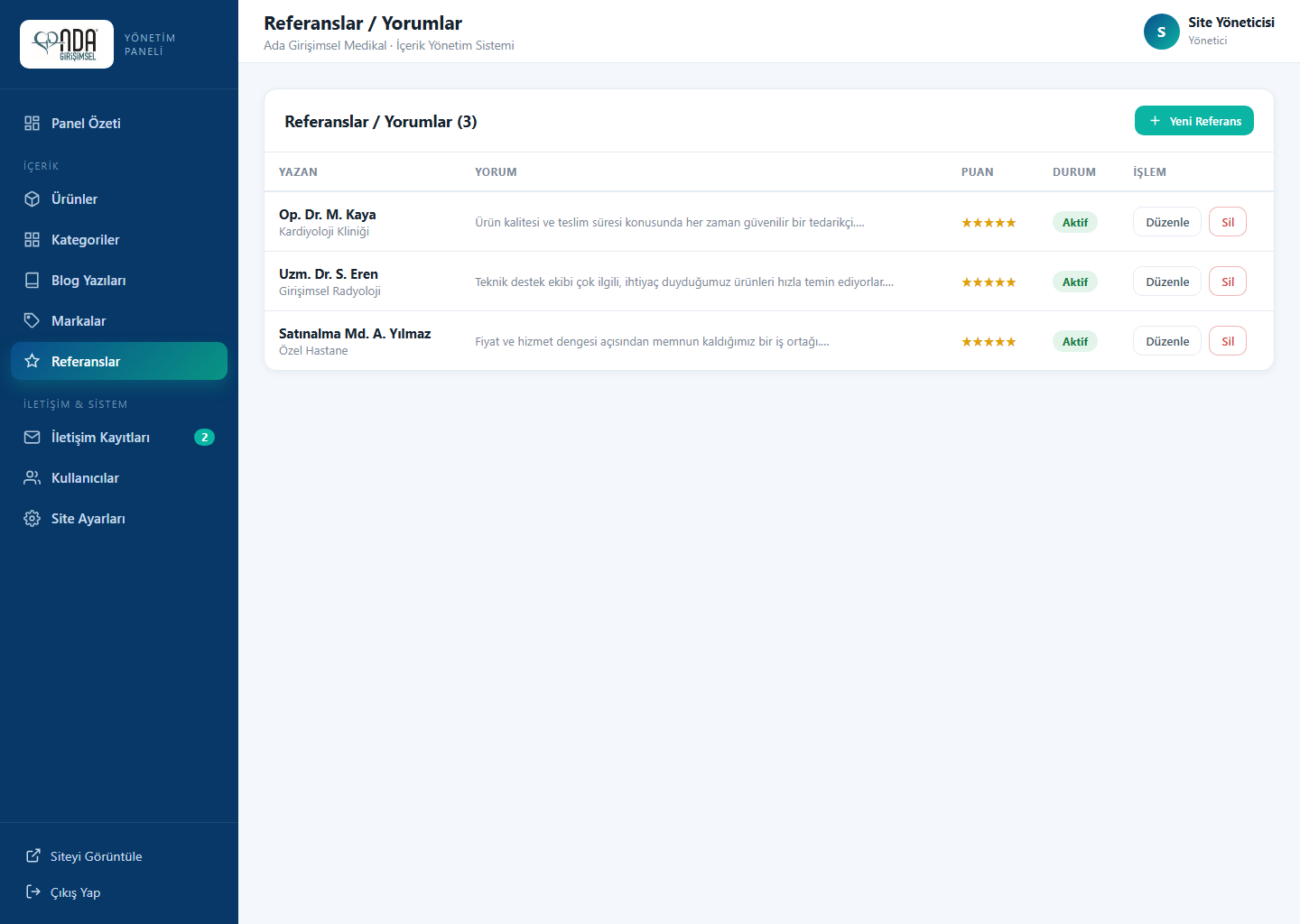Edit the Satınalma Md. A. Yılmaz reference
The image size is (1300, 924).
pos(1167,341)
